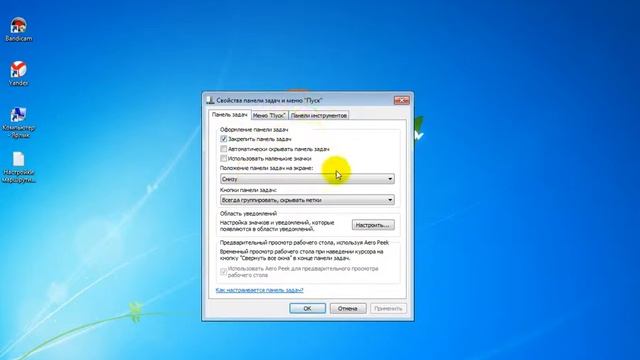Click the Положение панели задач на экране: label
The image size is (640, 360).
pyautogui.click(x=267, y=168)
